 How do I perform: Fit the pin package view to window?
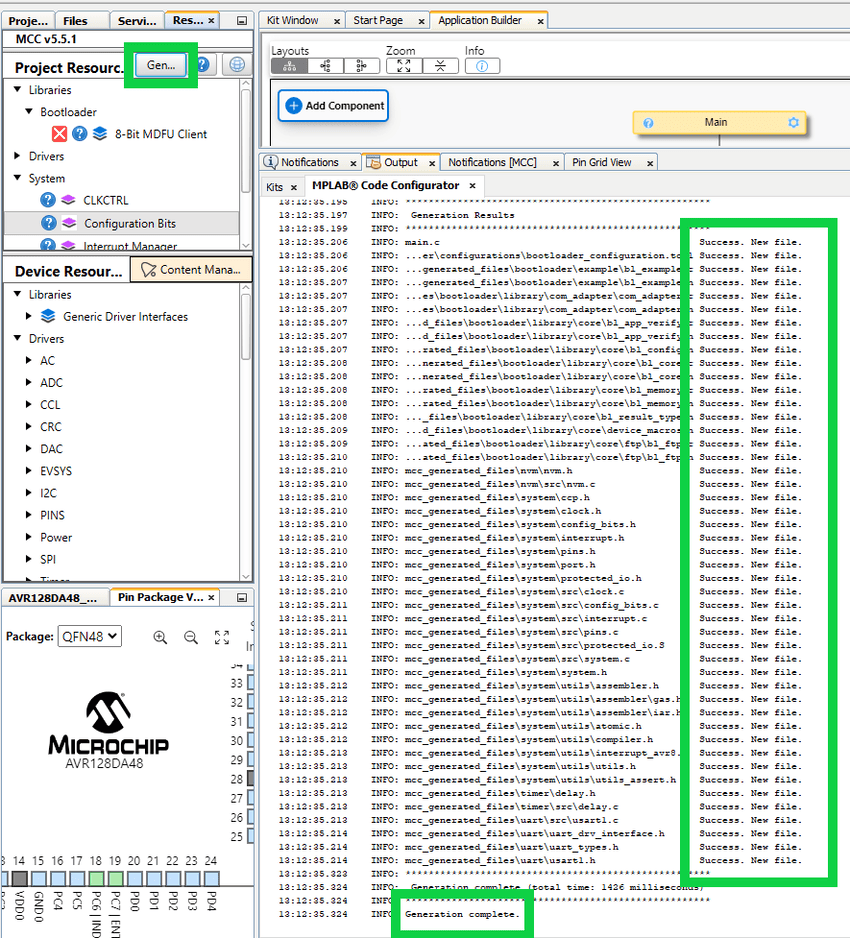[222, 637]
